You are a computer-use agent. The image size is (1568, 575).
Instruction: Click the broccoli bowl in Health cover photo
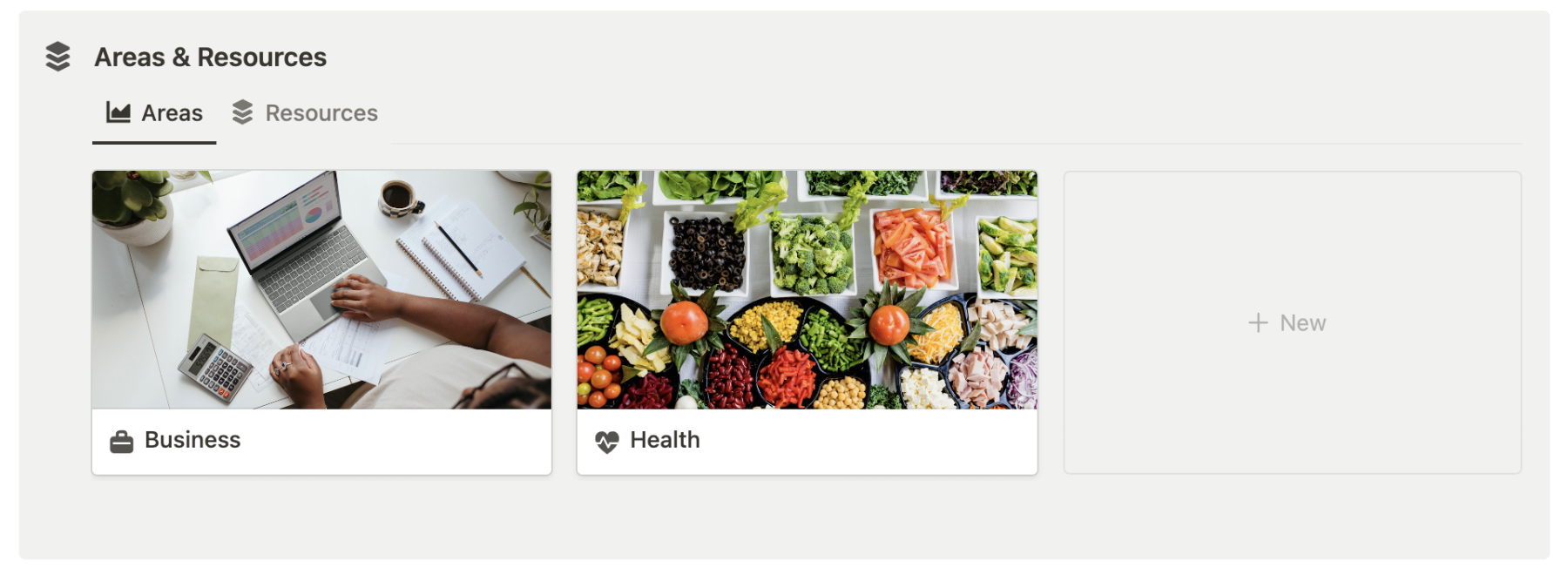811,254
